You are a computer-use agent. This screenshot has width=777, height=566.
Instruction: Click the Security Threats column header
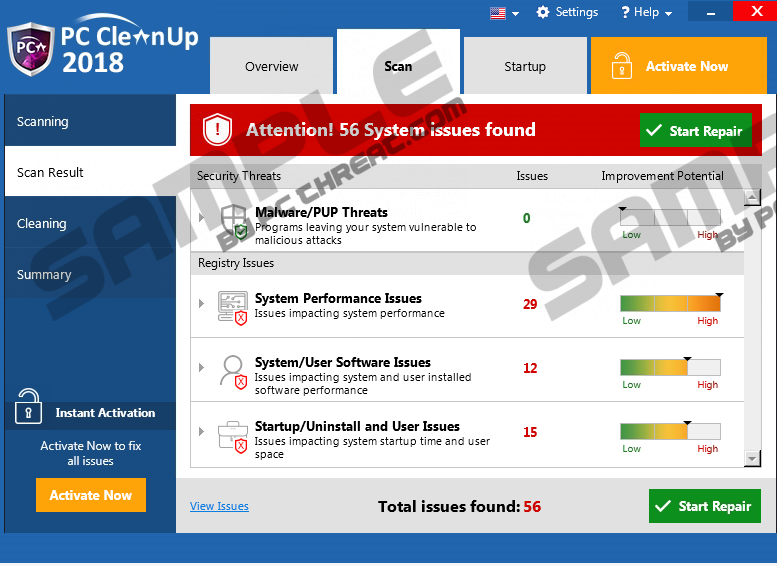coord(239,175)
